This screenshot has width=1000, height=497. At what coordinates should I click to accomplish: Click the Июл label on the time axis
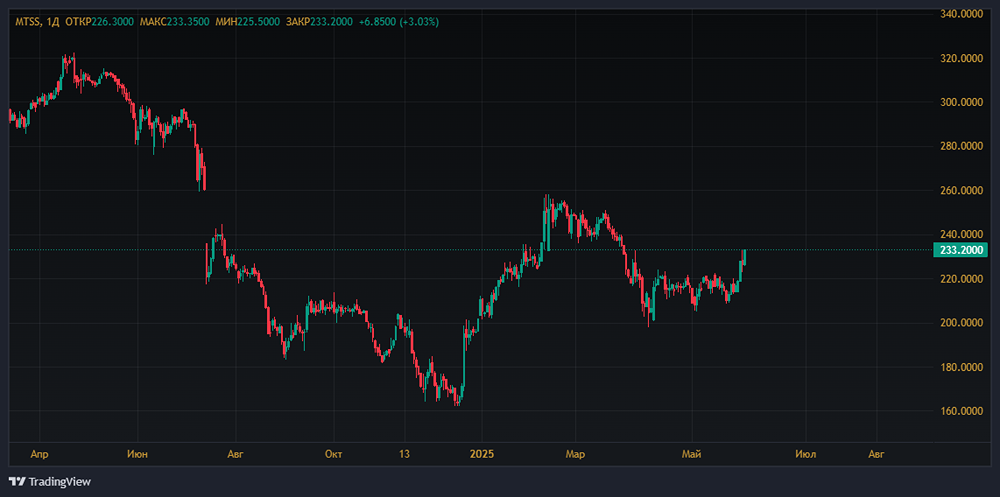[806, 454]
